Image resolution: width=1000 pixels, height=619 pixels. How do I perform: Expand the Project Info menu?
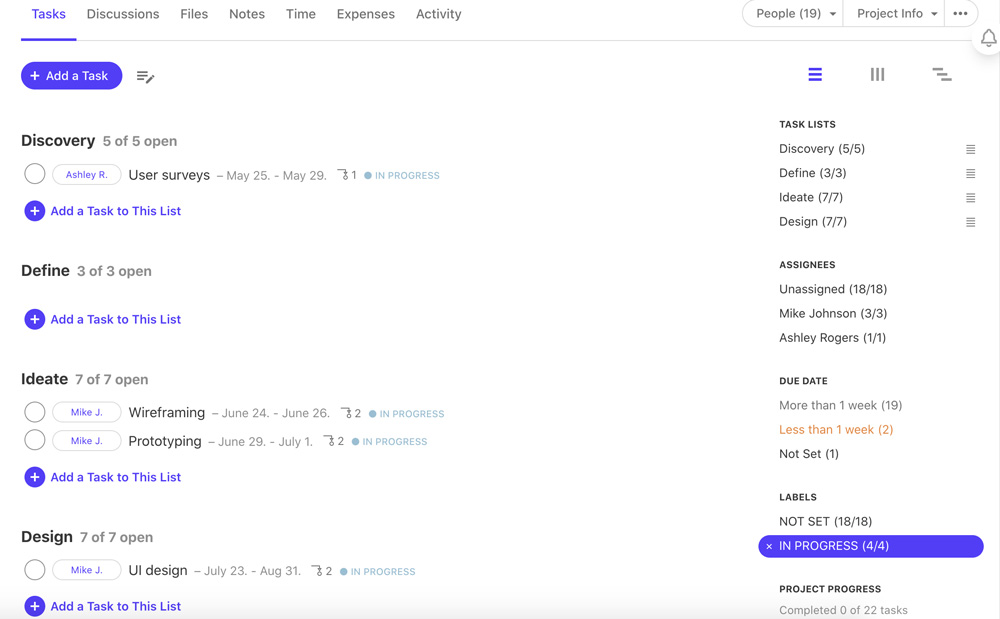pos(893,14)
